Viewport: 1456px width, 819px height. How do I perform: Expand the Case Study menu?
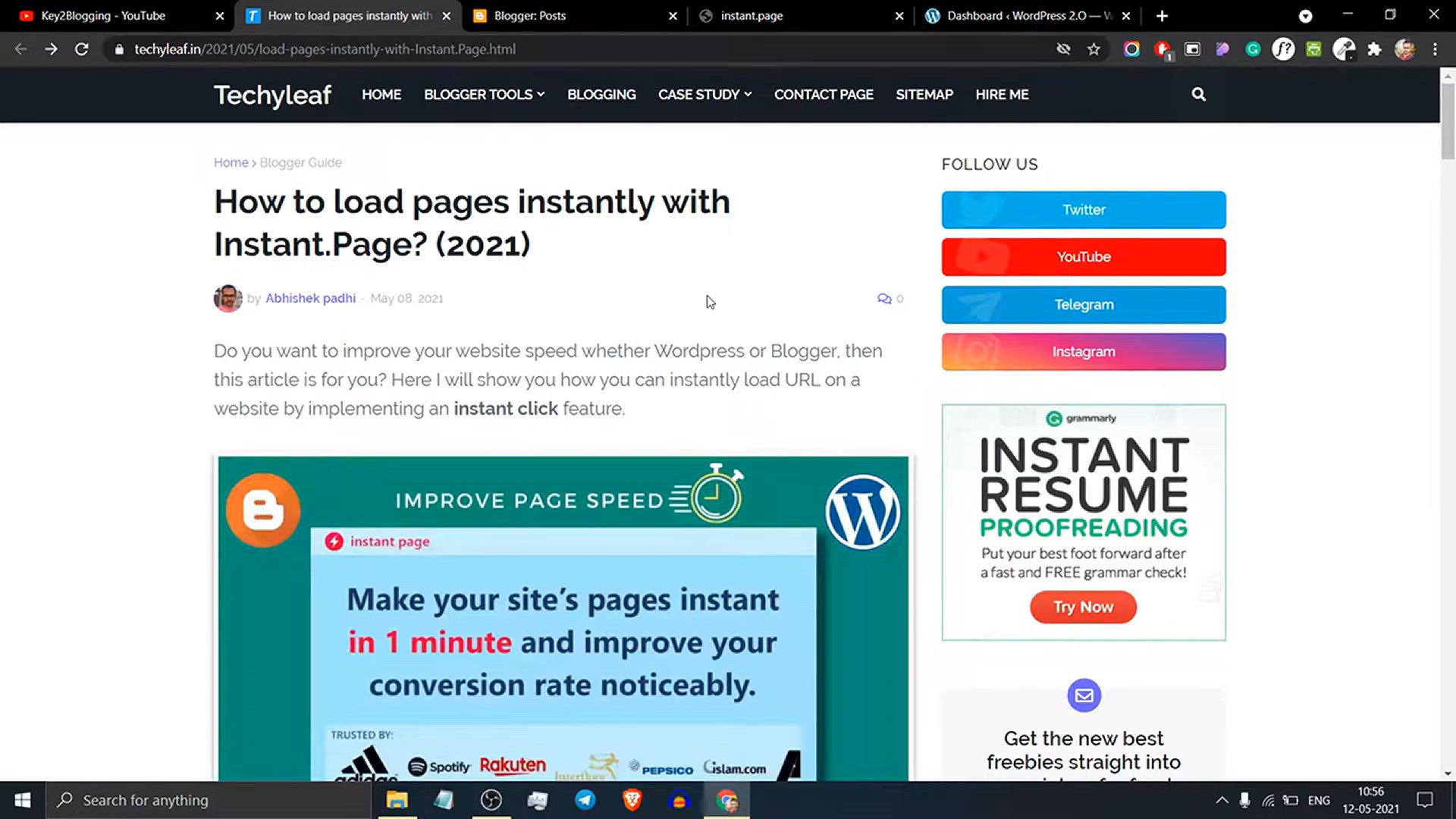point(704,95)
